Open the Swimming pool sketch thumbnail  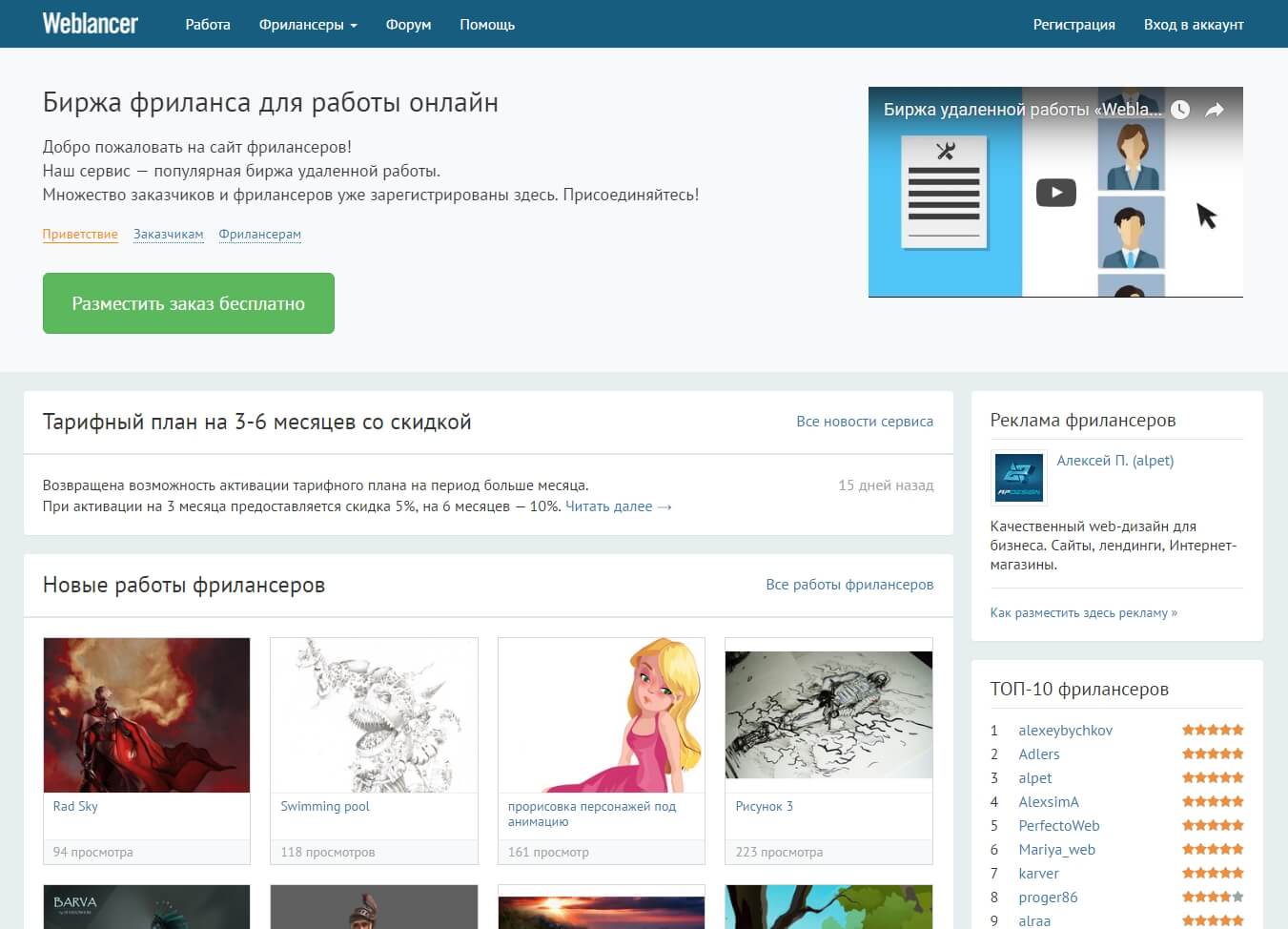pos(375,715)
